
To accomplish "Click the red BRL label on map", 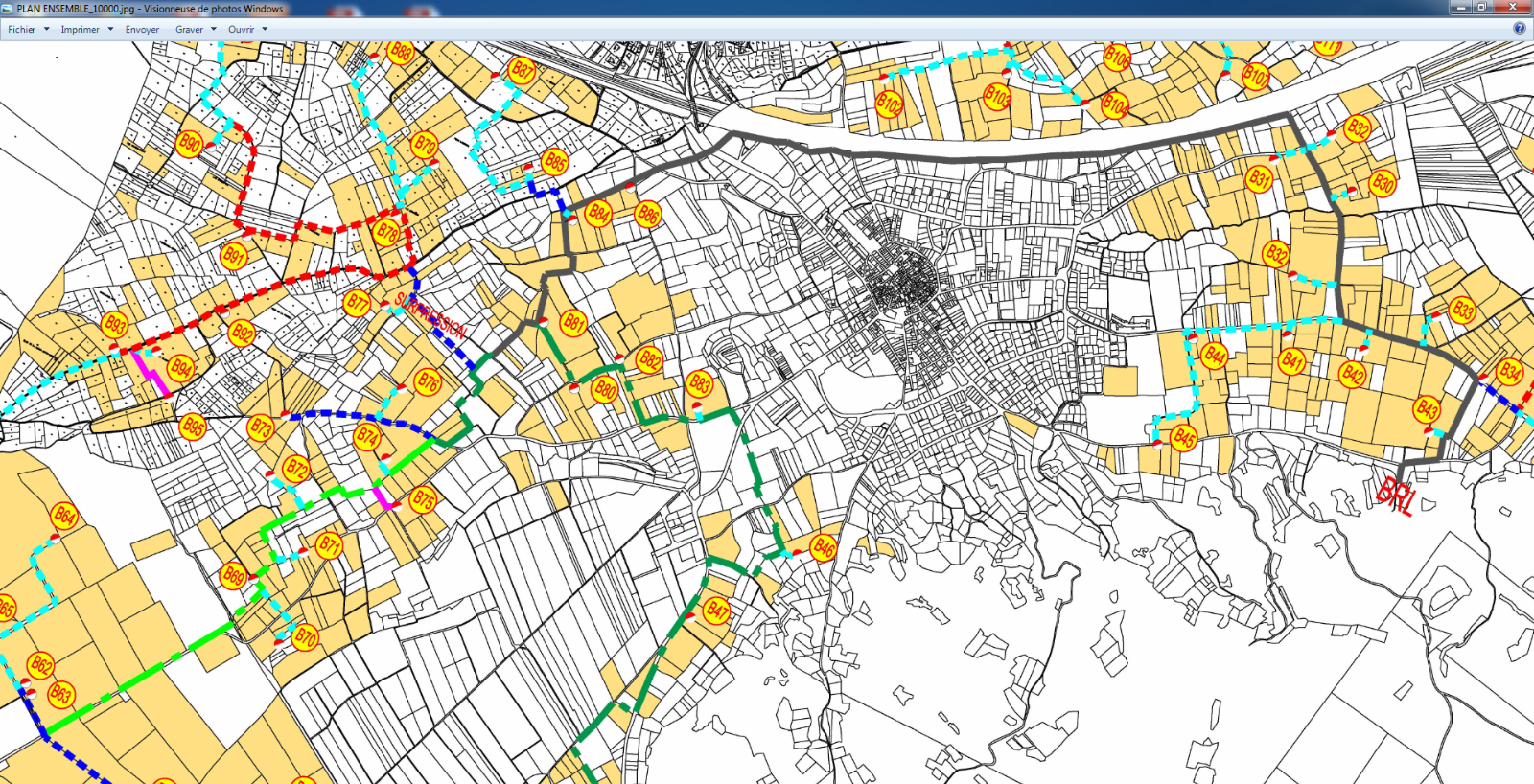I will pyautogui.click(x=1395, y=496).
